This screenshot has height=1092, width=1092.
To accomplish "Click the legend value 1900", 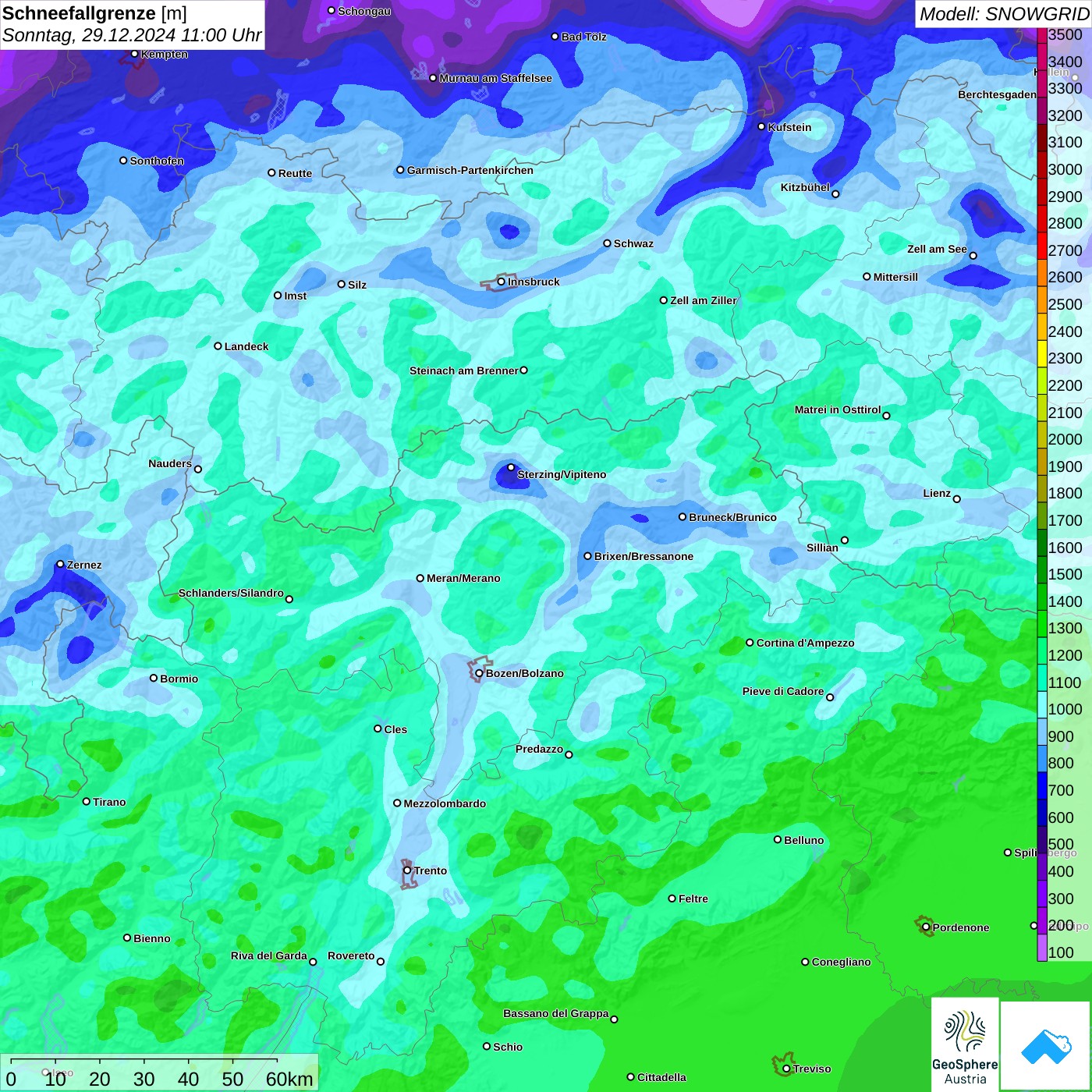I will click(1065, 466).
